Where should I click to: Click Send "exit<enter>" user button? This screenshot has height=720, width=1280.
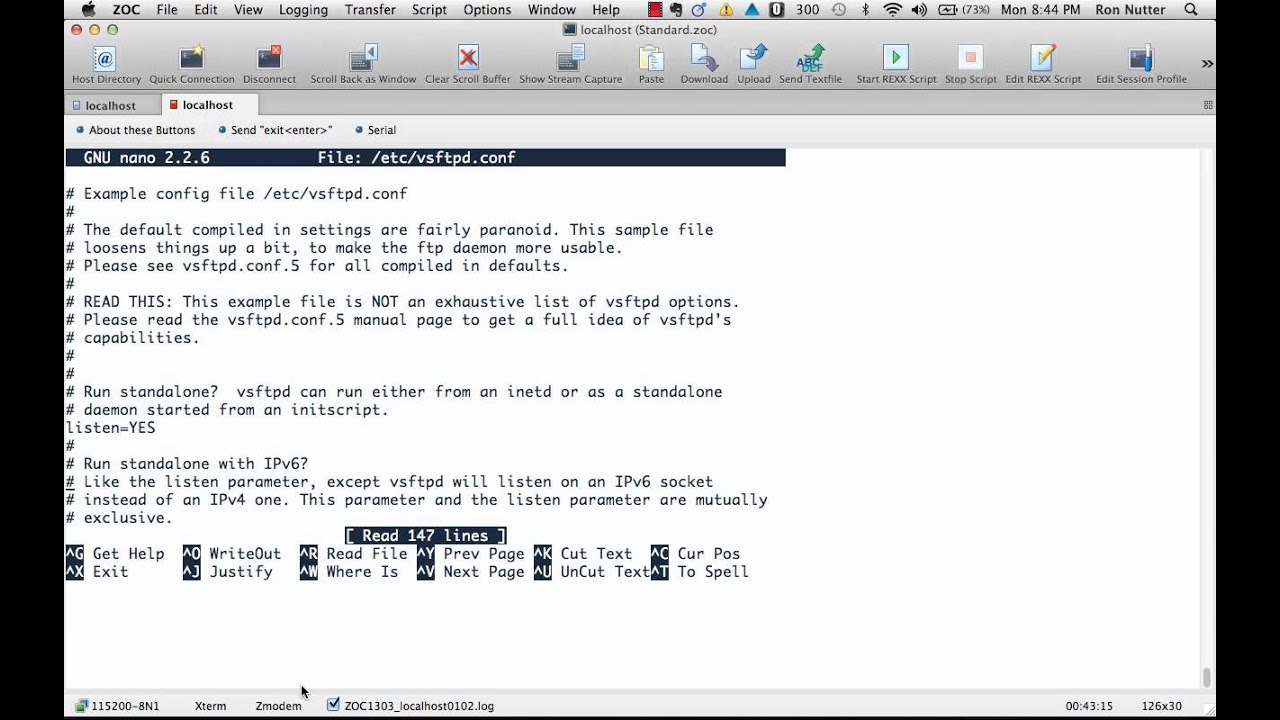pyautogui.click(x=274, y=130)
